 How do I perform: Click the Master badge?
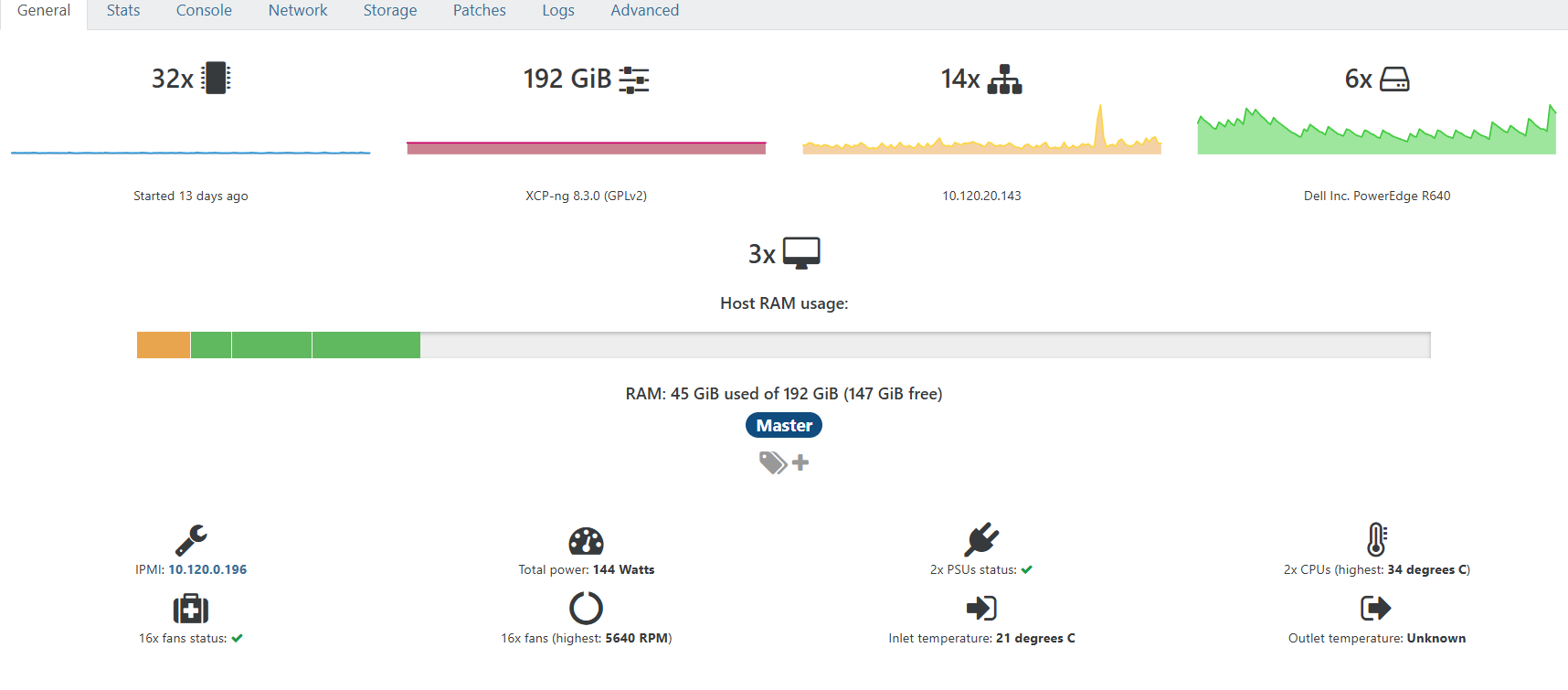click(x=783, y=424)
